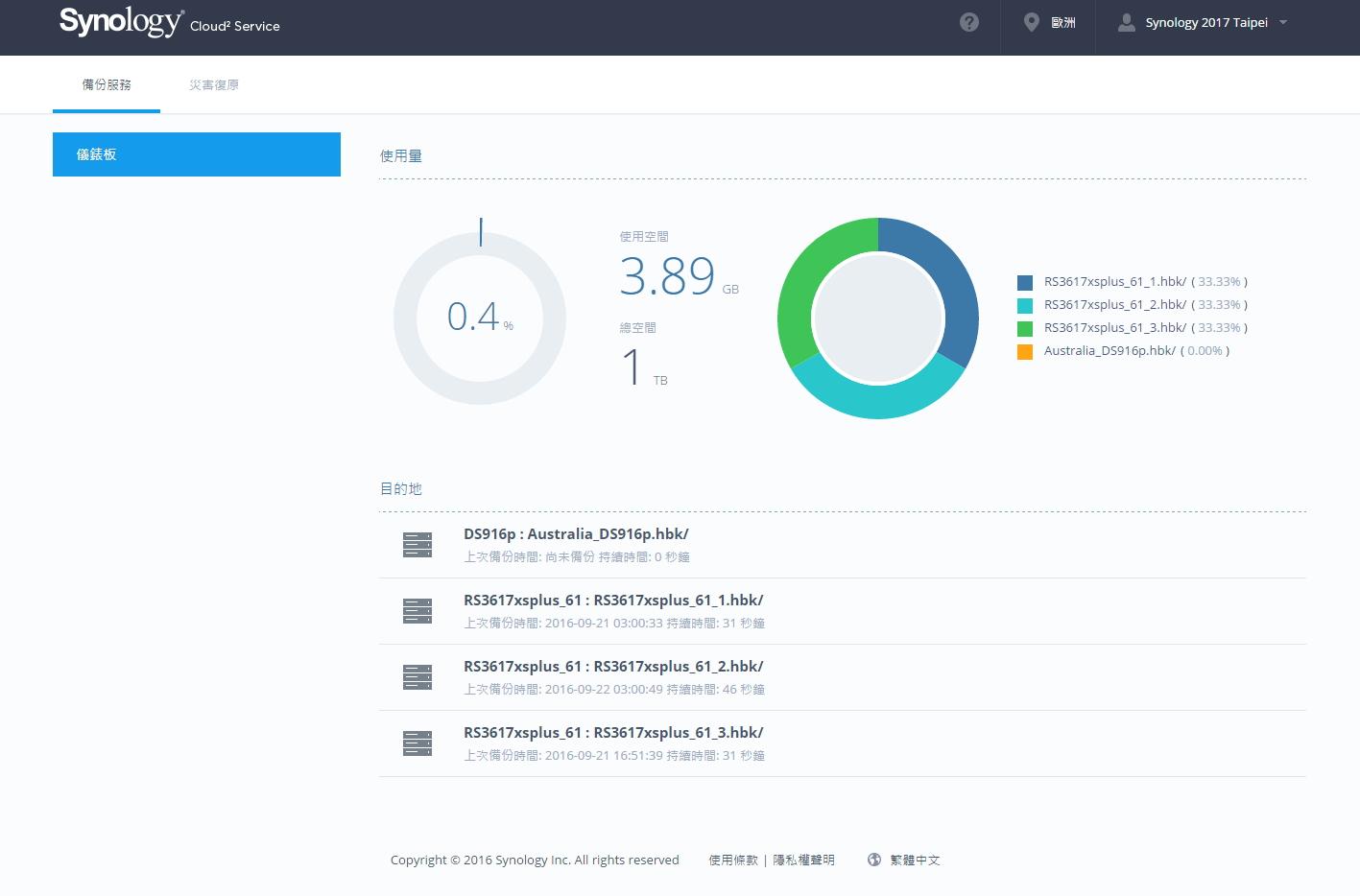Click server icon beside RS3617xsplus_61_1.hbk destination
1360x896 pixels.
tap(418, 611)
